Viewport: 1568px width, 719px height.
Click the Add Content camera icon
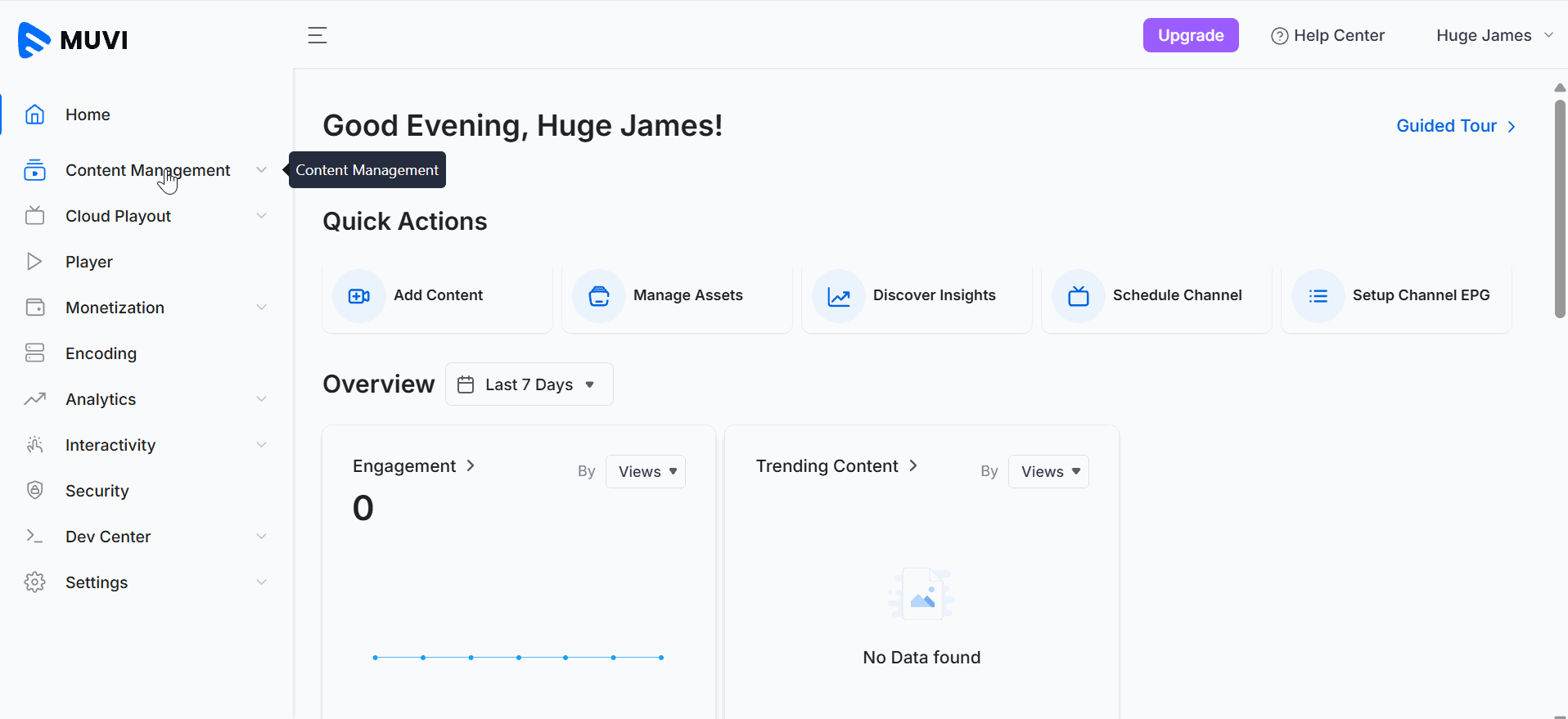click(x=359, y=296)
